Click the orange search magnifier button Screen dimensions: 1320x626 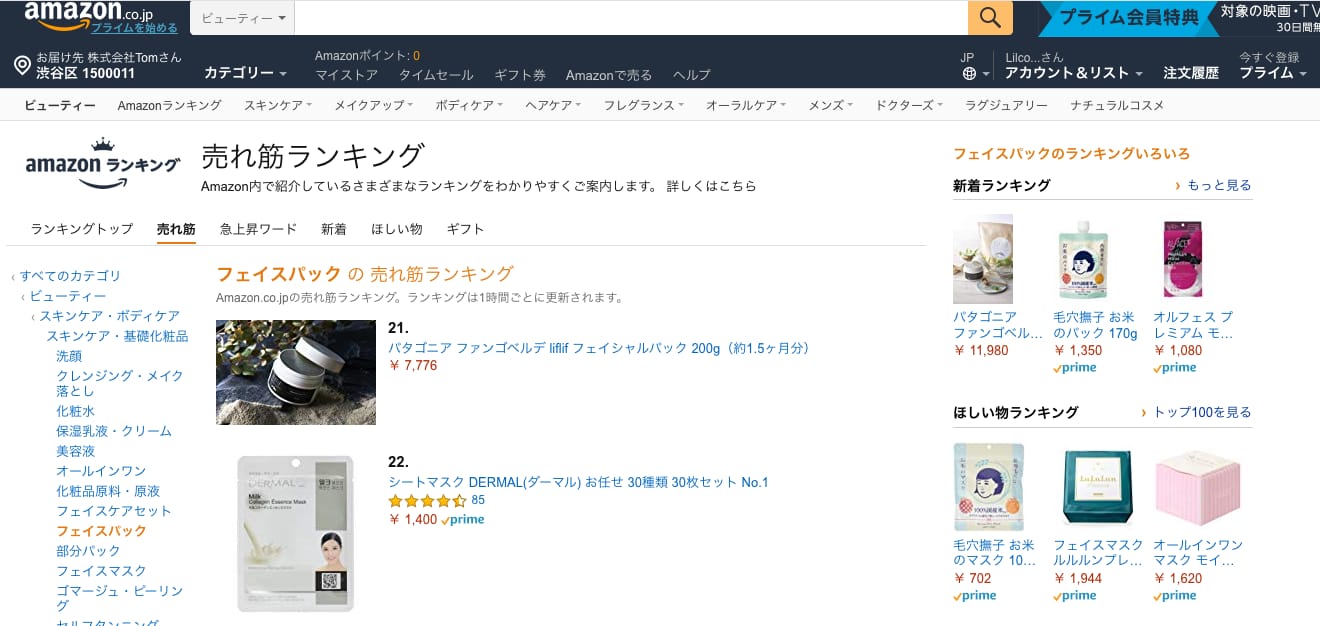pyautogui.click(x=990, y=17)
